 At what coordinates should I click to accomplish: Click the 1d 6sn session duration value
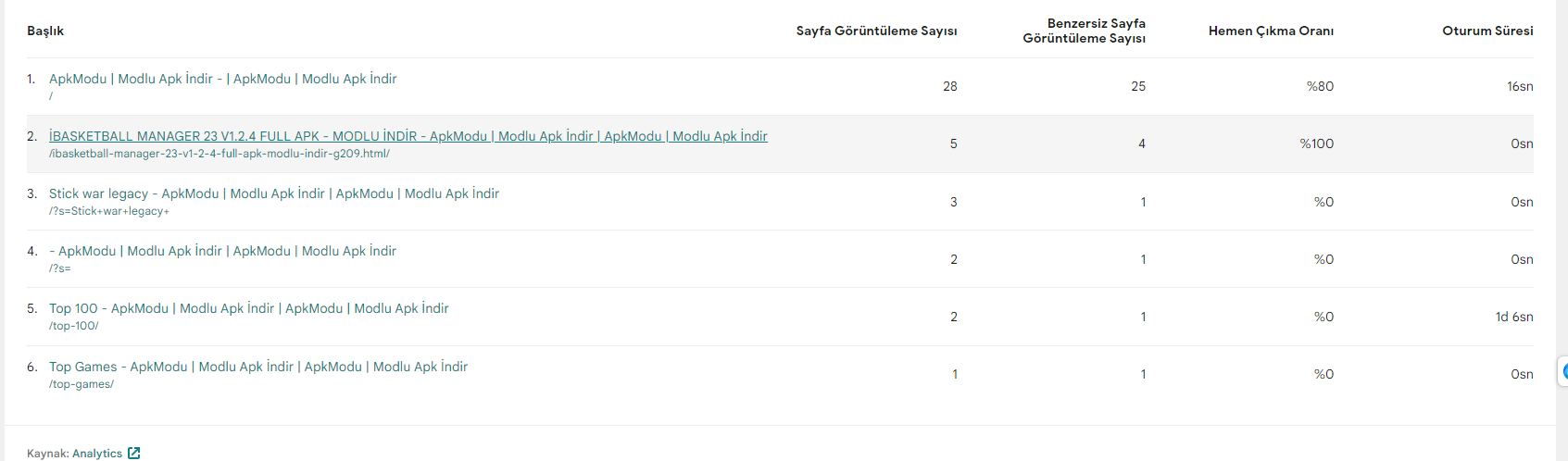[x=1514, y=317]
